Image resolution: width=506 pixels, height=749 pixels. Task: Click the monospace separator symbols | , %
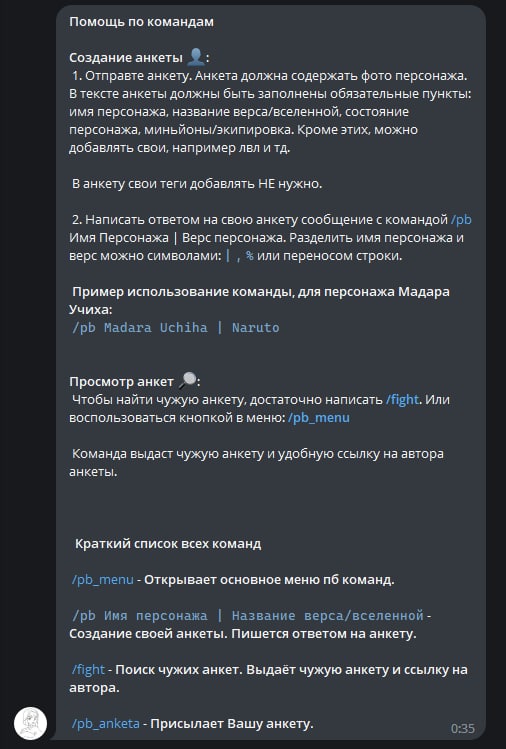(x=239, y=256)
